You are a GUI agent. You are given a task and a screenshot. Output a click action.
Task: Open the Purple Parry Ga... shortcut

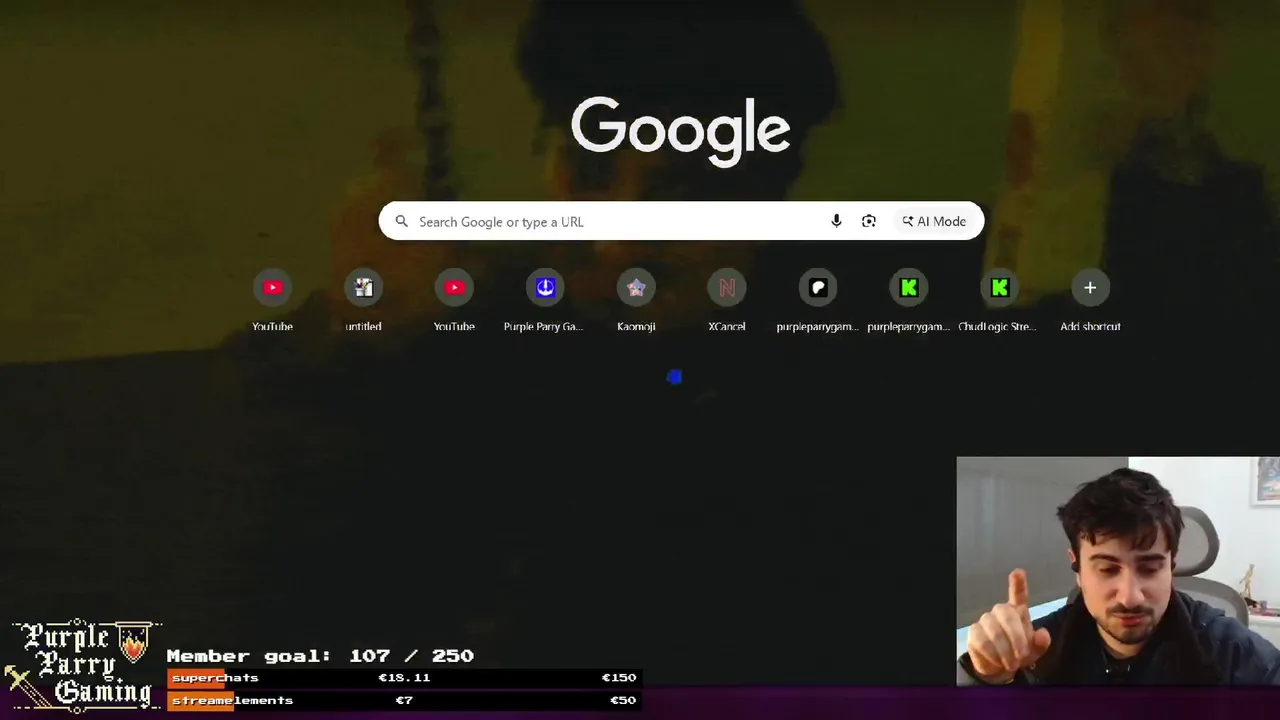tap(545, 300)
